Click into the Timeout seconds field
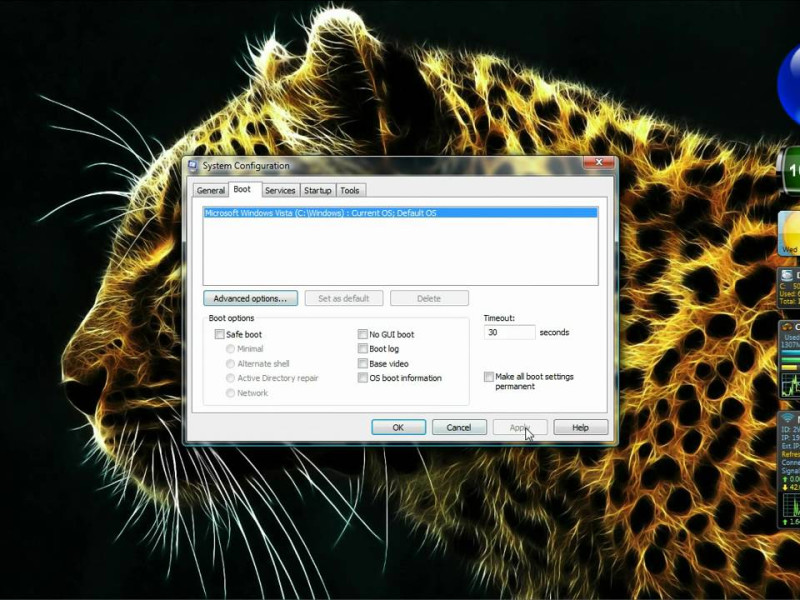This screenshot has width=800, height=600. [509, 332]
